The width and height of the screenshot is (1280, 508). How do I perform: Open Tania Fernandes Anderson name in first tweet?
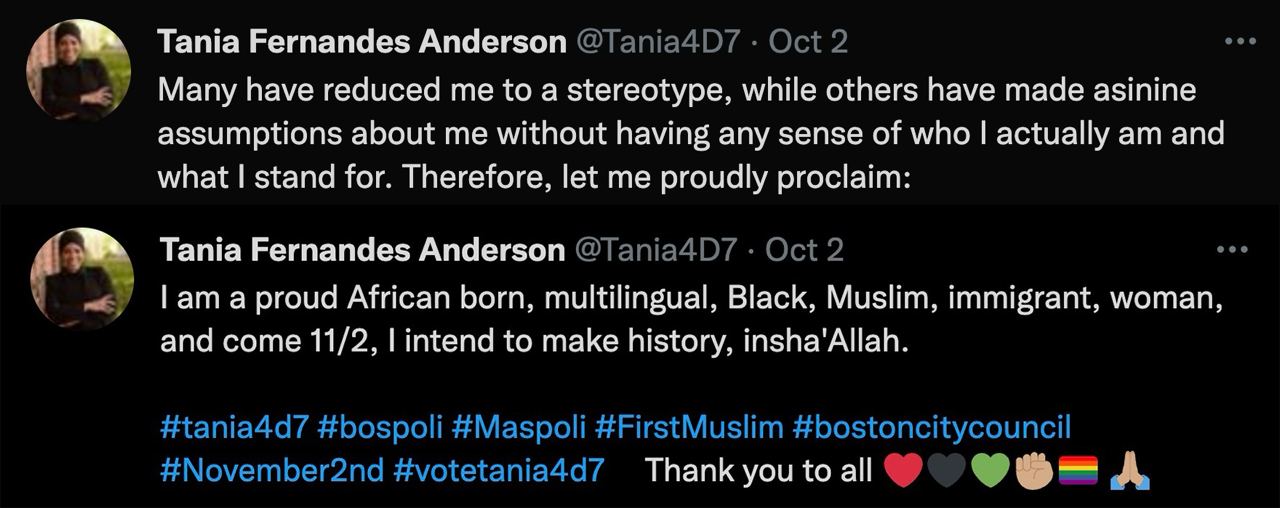[x=362, y=42]
